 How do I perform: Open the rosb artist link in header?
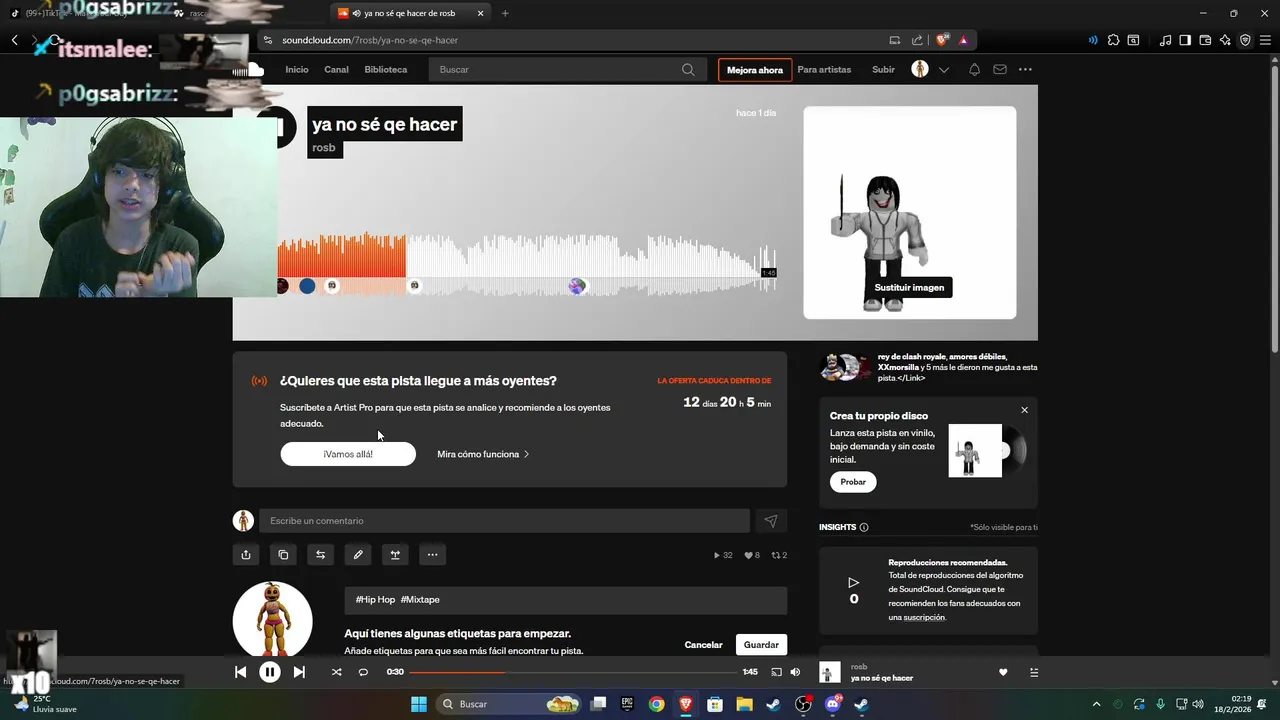point(324,147)
